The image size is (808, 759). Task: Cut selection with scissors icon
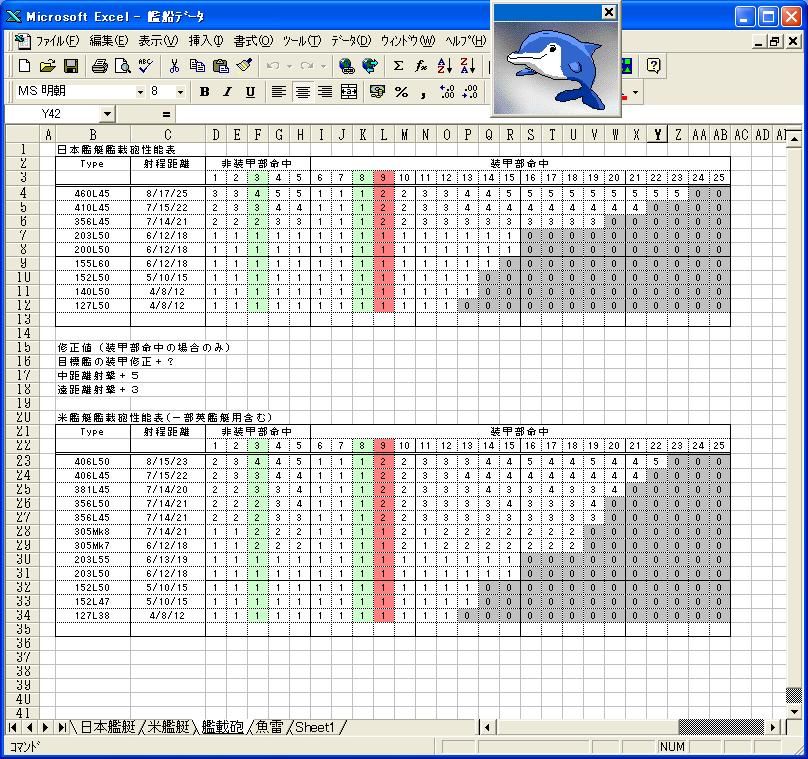(x=174, y=66)
